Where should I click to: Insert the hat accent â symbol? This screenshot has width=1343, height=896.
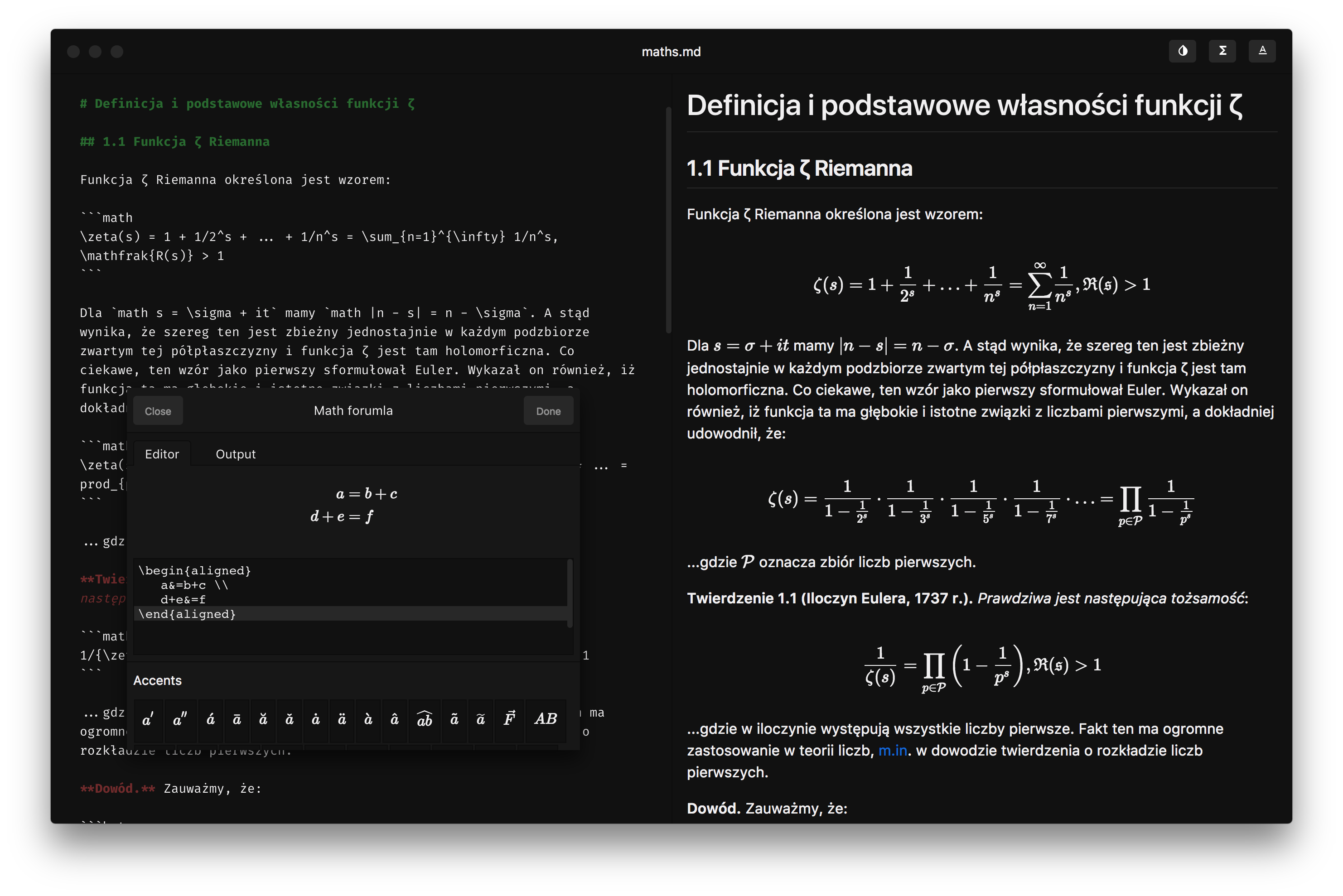pos(394,719)
